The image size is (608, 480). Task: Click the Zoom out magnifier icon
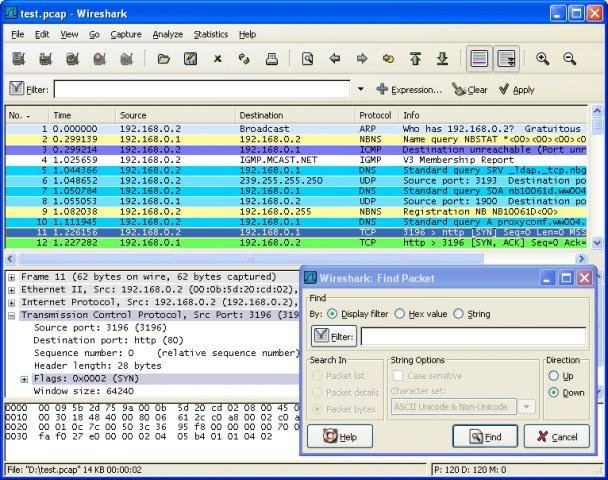tap(569, 59)
